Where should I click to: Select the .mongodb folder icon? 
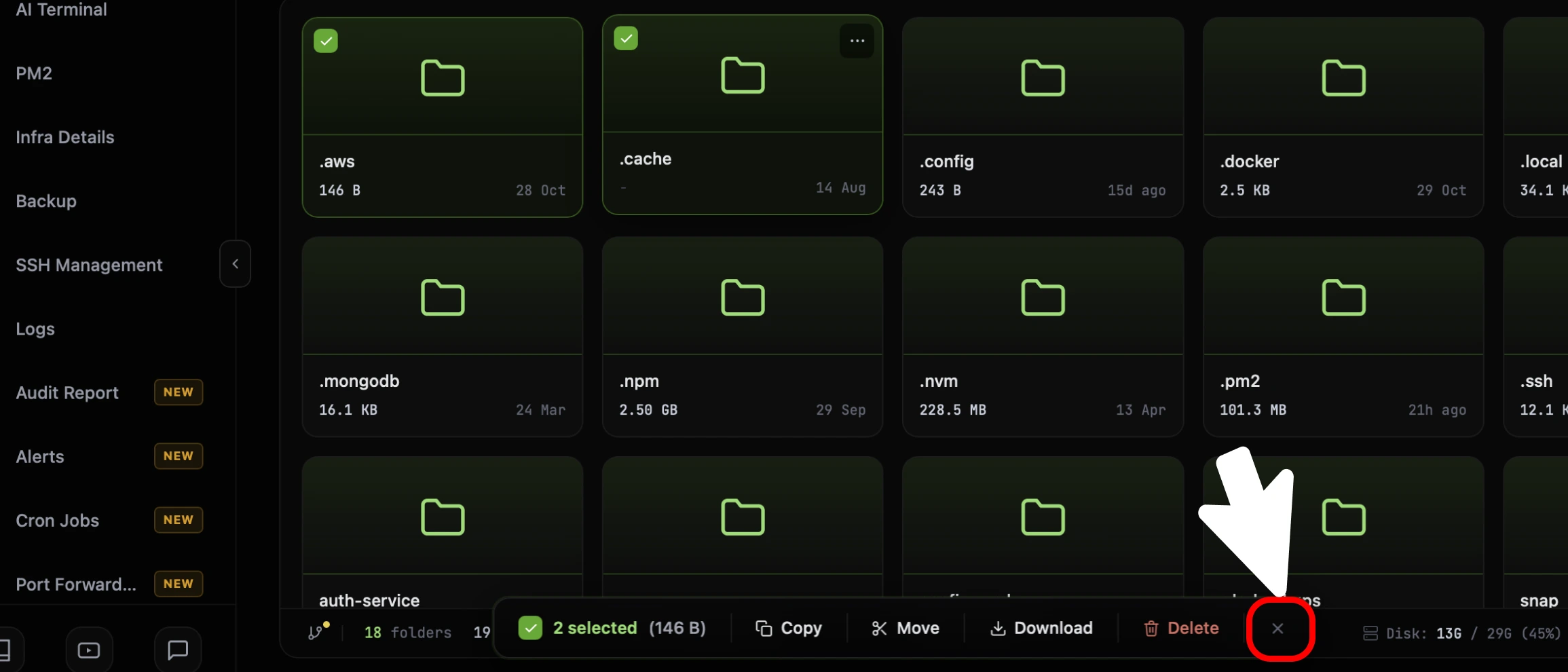pyautogui.click(x=443, y=297)
